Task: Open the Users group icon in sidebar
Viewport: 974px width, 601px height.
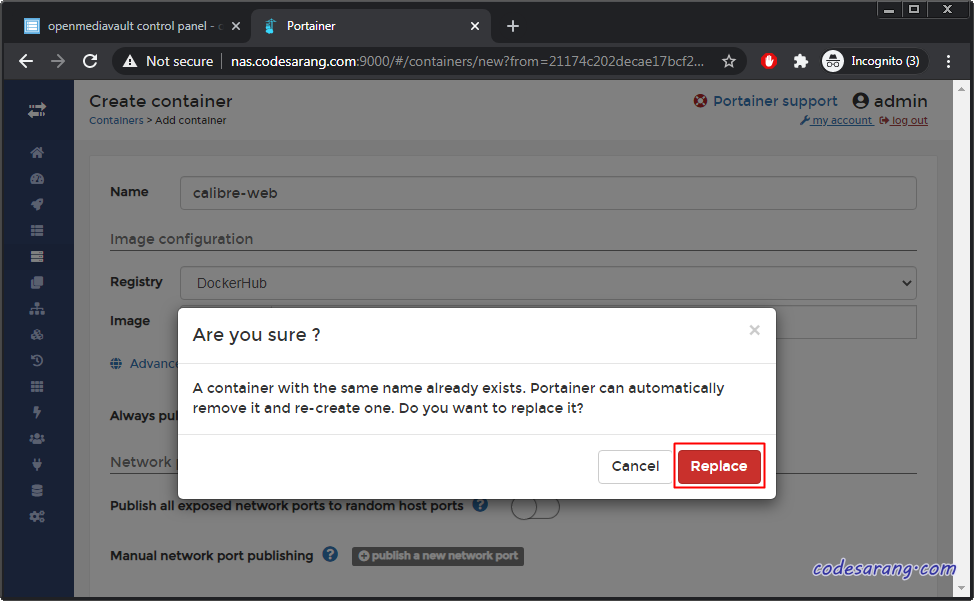Action: click(37, 438)
